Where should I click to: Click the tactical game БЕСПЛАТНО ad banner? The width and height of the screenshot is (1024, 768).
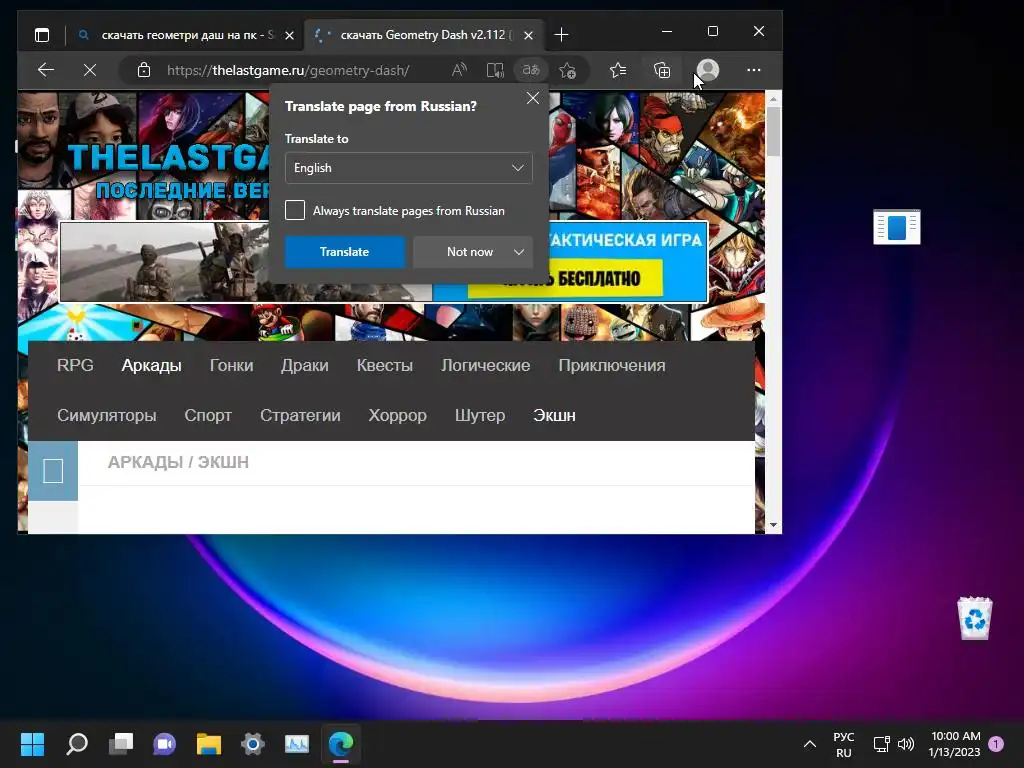click(383, 262)
